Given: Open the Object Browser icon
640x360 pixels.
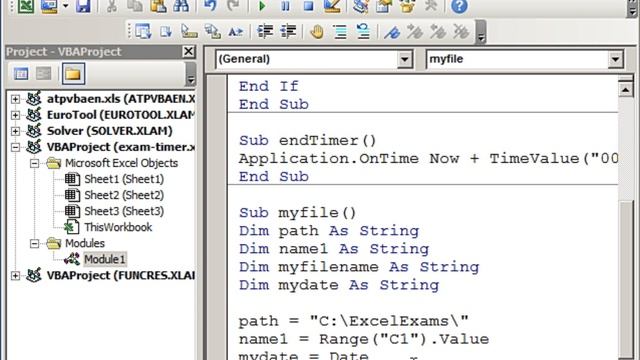Looking at the screenshot, I should click(x=407, y=6).
